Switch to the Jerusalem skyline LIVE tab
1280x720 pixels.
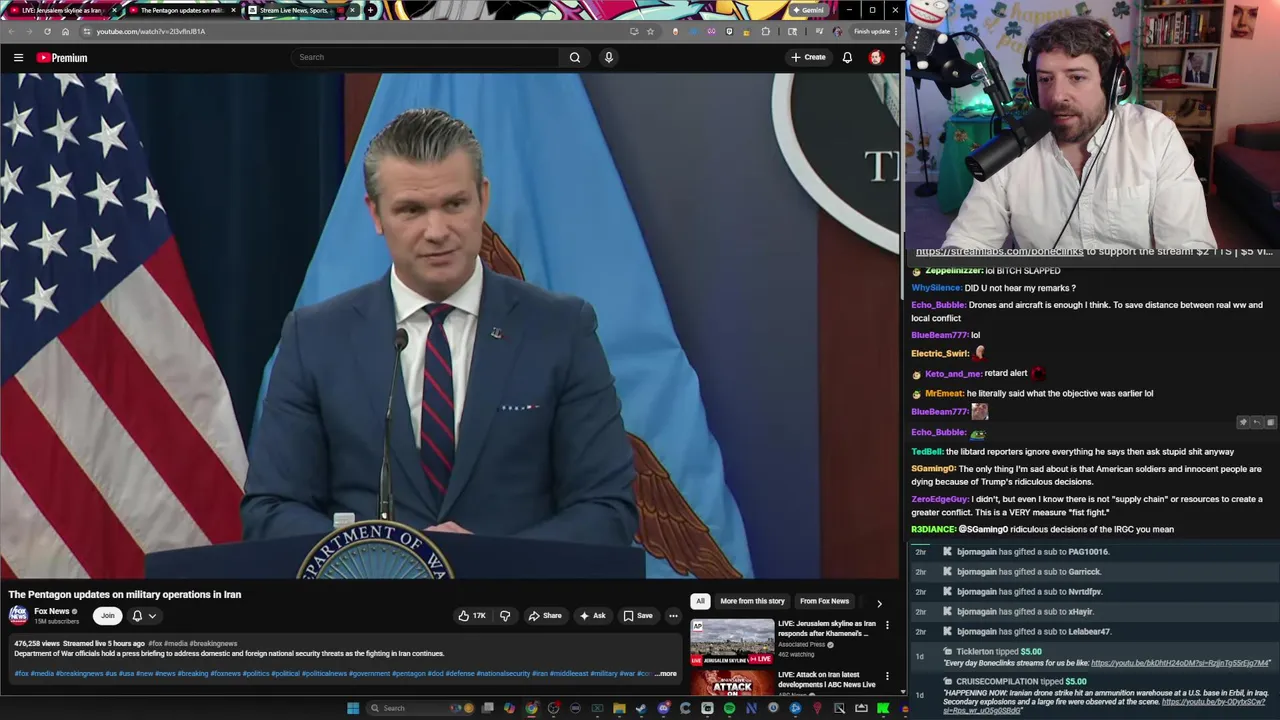coord(62,10)
